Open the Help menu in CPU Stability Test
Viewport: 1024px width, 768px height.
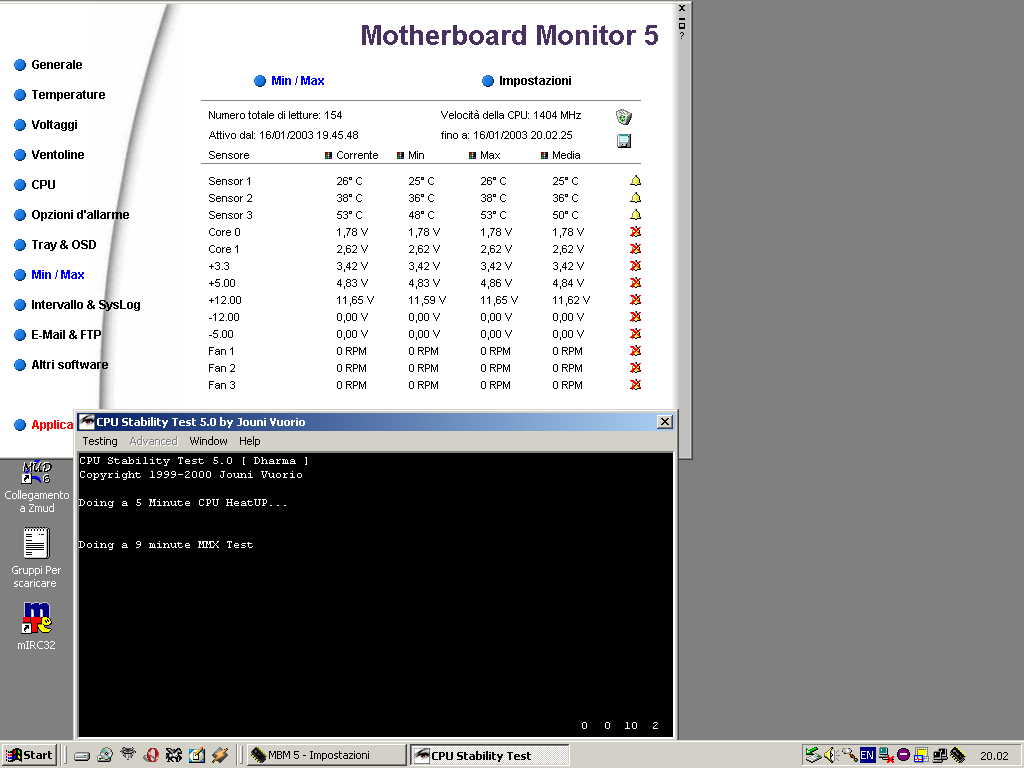point(249,441)
